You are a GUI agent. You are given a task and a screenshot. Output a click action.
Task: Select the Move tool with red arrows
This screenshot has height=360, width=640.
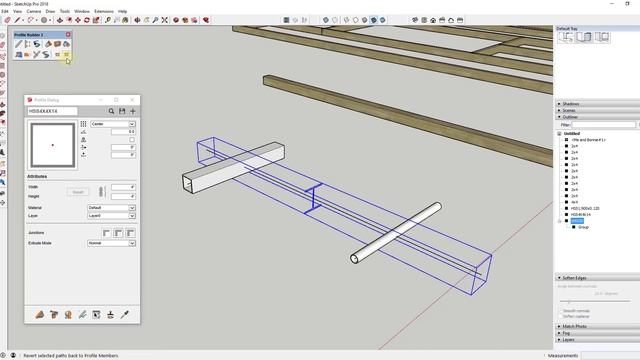pos(78,20)
